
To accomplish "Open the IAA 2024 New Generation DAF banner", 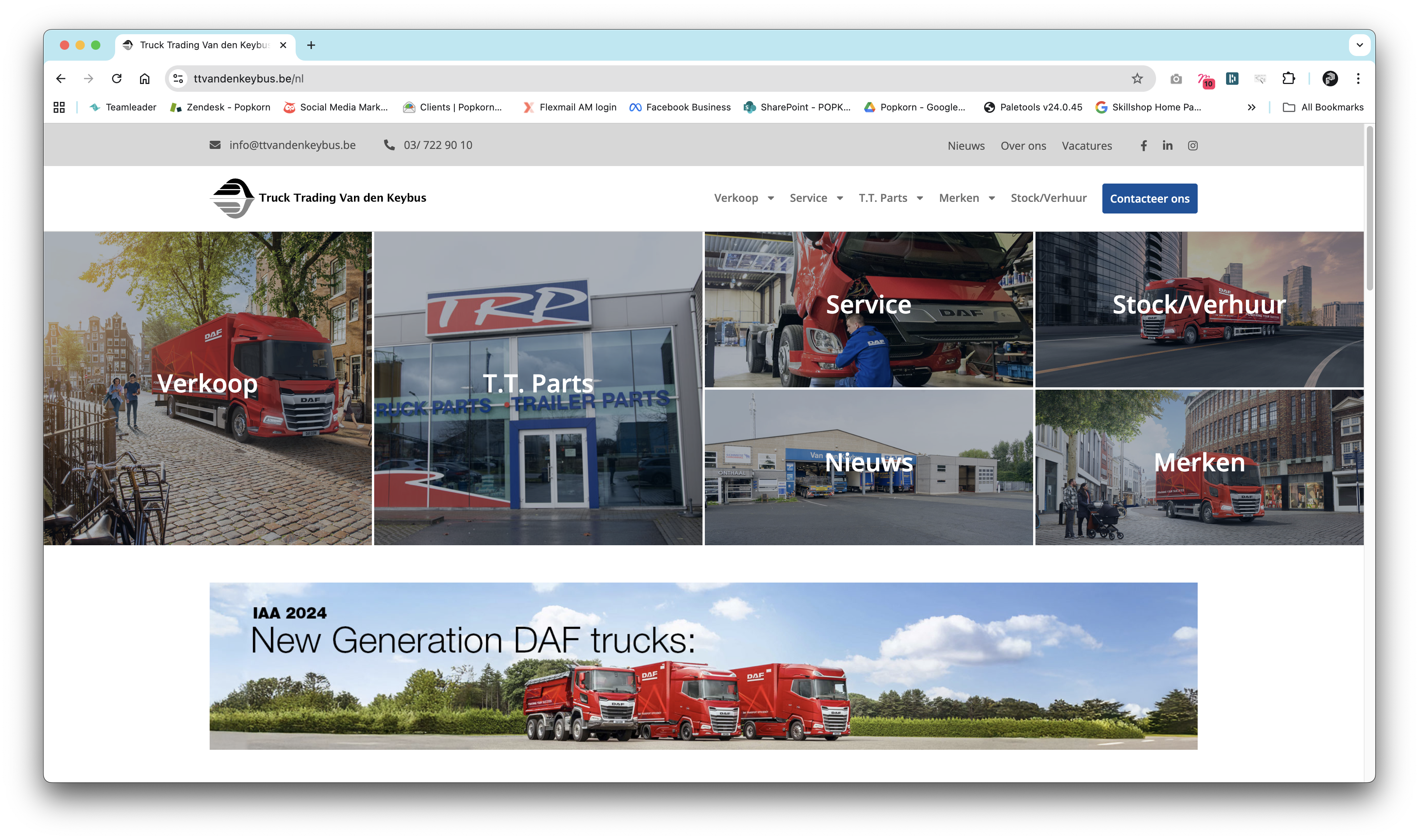I will coord(704,666).
